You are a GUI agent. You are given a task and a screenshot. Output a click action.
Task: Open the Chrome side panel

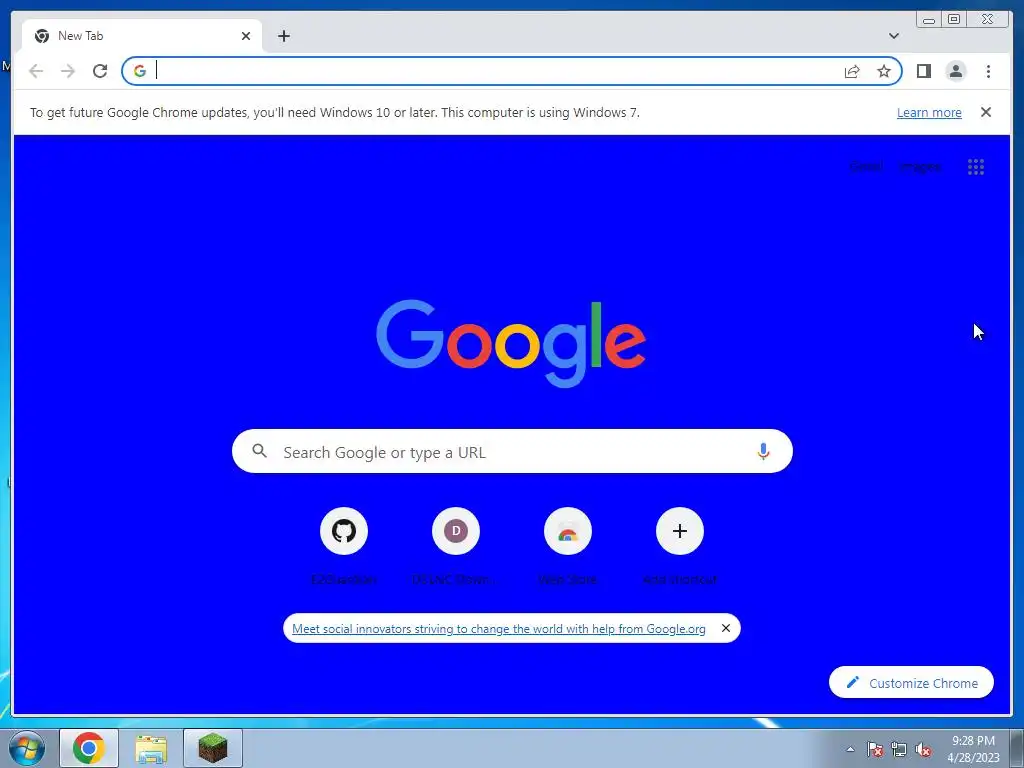(923, 71)
